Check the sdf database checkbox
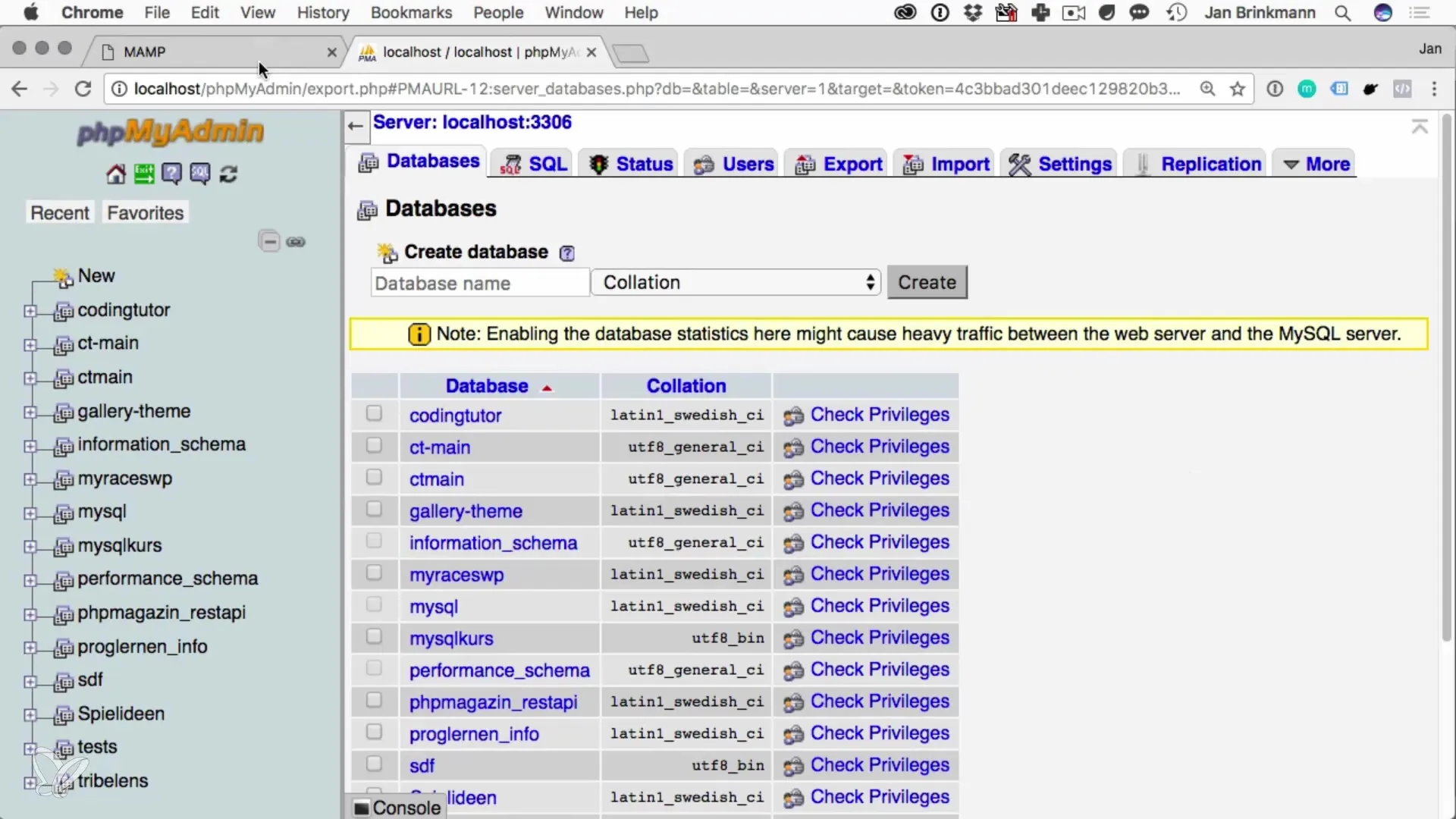Viewport: 1456px width, 819px height. 374,764
